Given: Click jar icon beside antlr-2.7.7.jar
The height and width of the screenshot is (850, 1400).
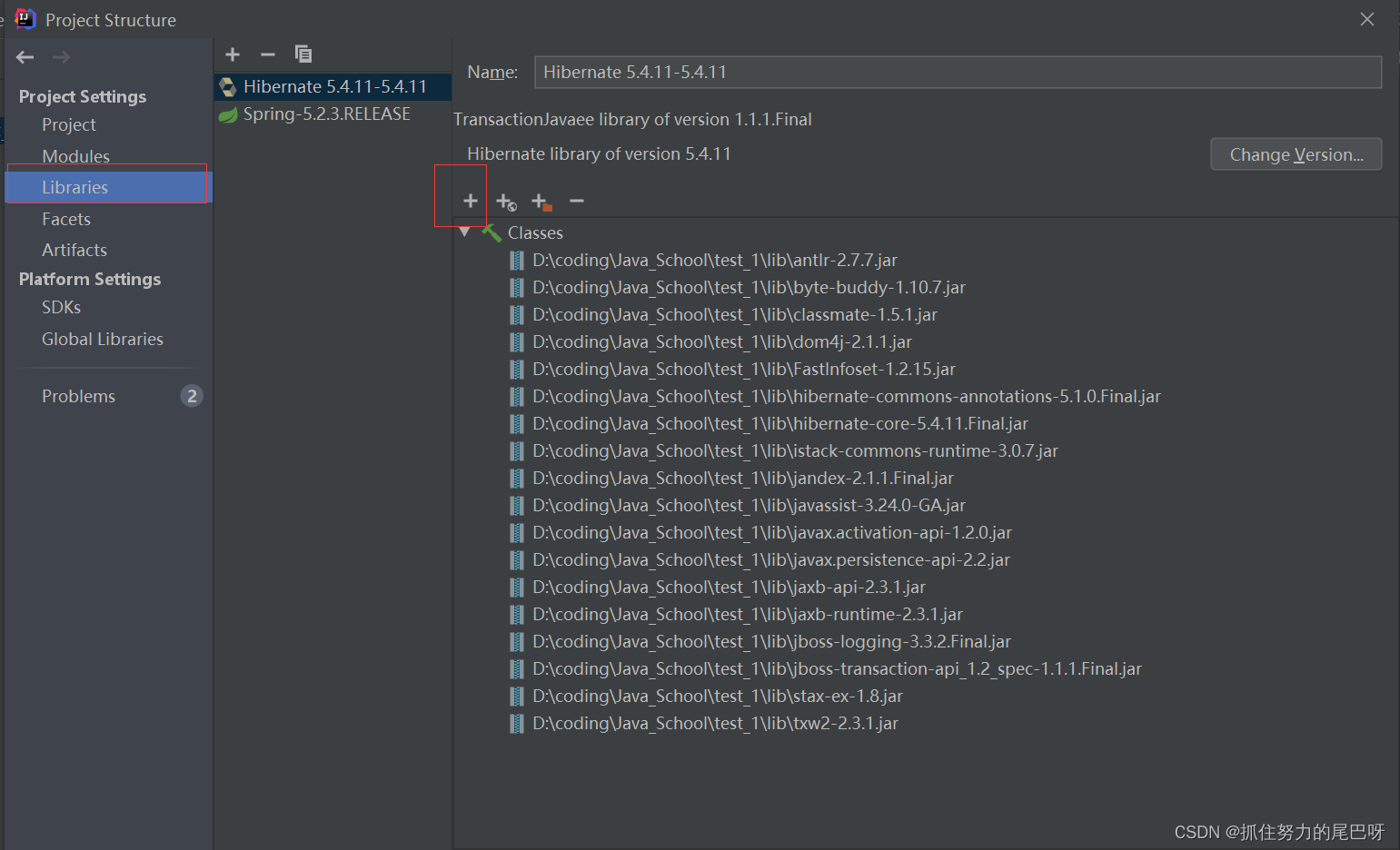Looking at the screenshot, I should coord(517,261).
